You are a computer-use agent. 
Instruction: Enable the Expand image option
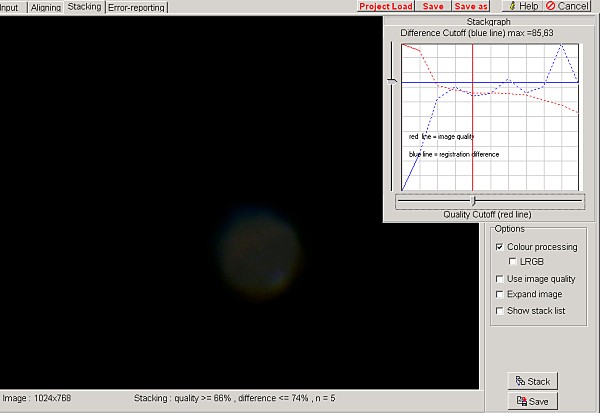tap(500, 295)
